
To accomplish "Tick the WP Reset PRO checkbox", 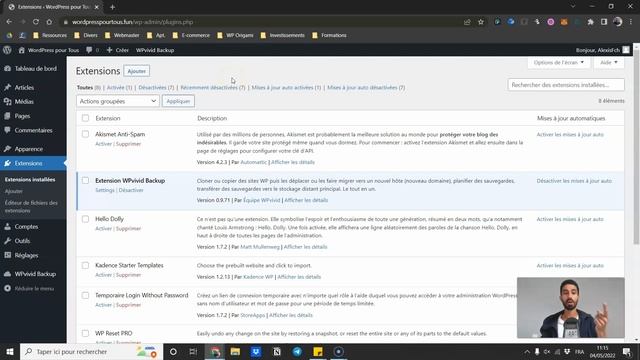I will tap(85, 333).
